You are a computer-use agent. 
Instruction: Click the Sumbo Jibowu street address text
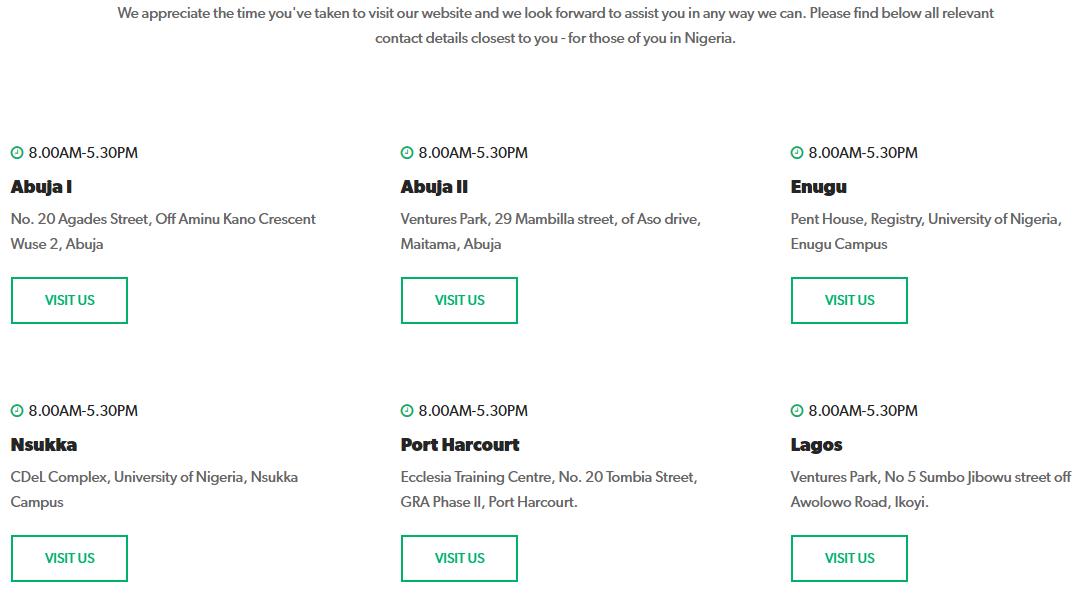click(x=931, y=489)
